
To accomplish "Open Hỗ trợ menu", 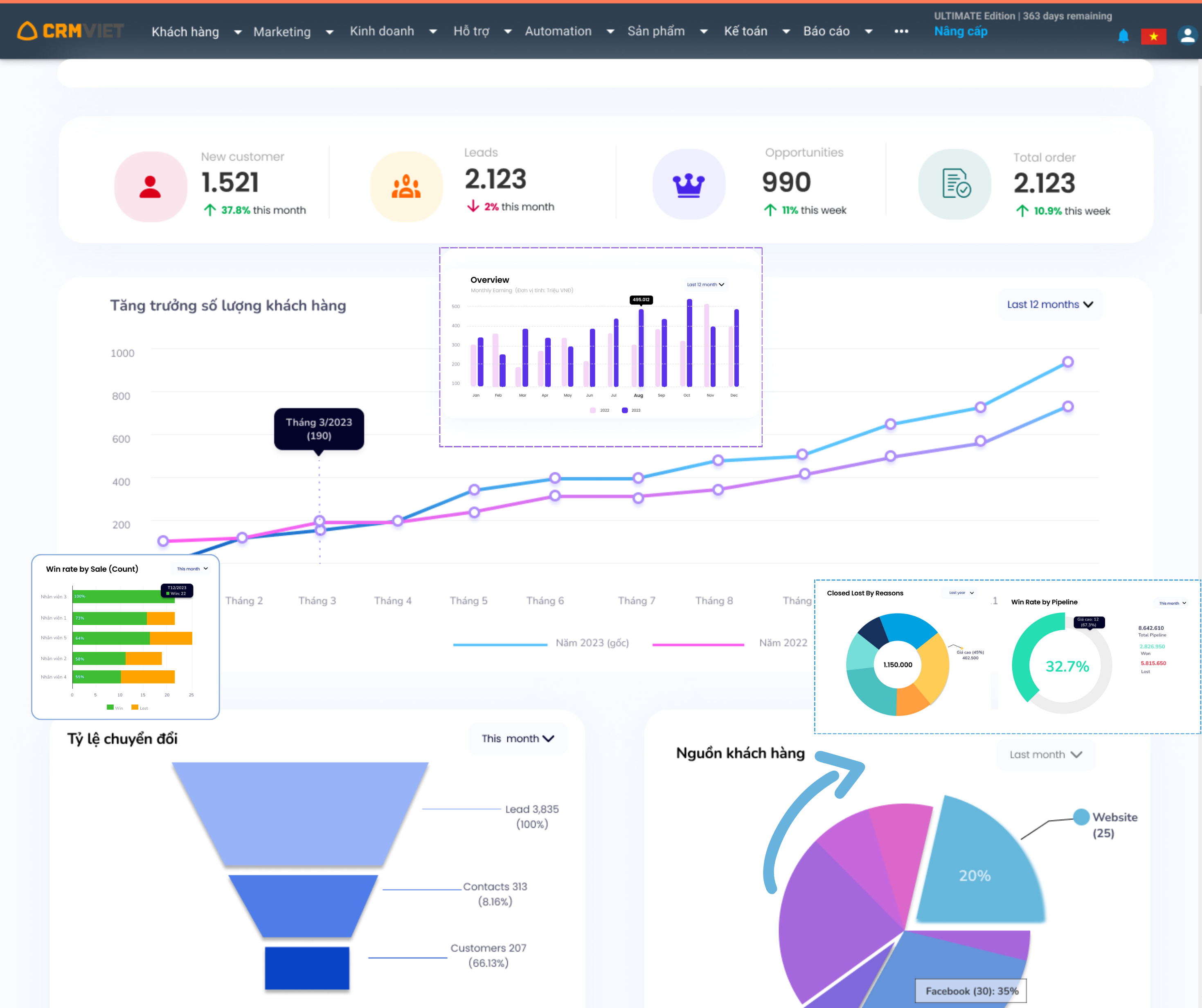I will tap(472, 31).
